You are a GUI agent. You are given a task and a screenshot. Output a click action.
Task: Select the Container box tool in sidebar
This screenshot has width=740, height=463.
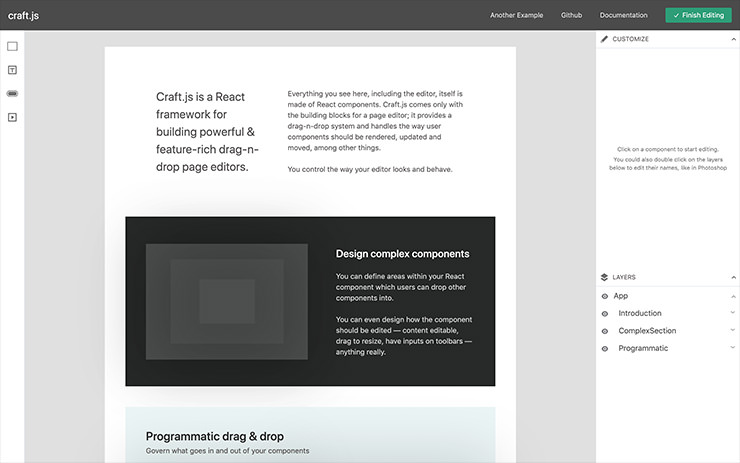12,46
